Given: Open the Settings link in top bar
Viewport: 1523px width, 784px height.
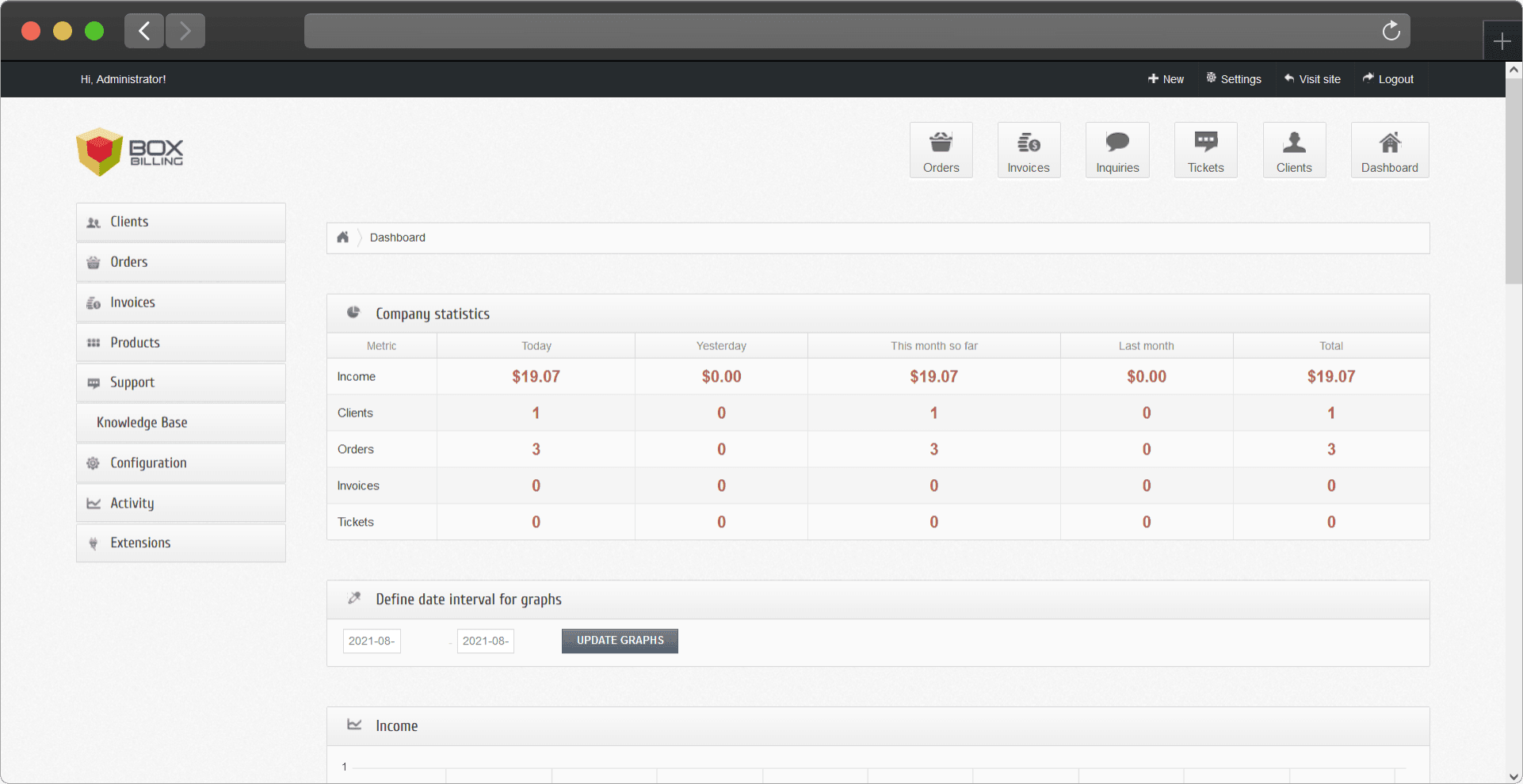Looking at the screenshot, I should click(1234, 79).
